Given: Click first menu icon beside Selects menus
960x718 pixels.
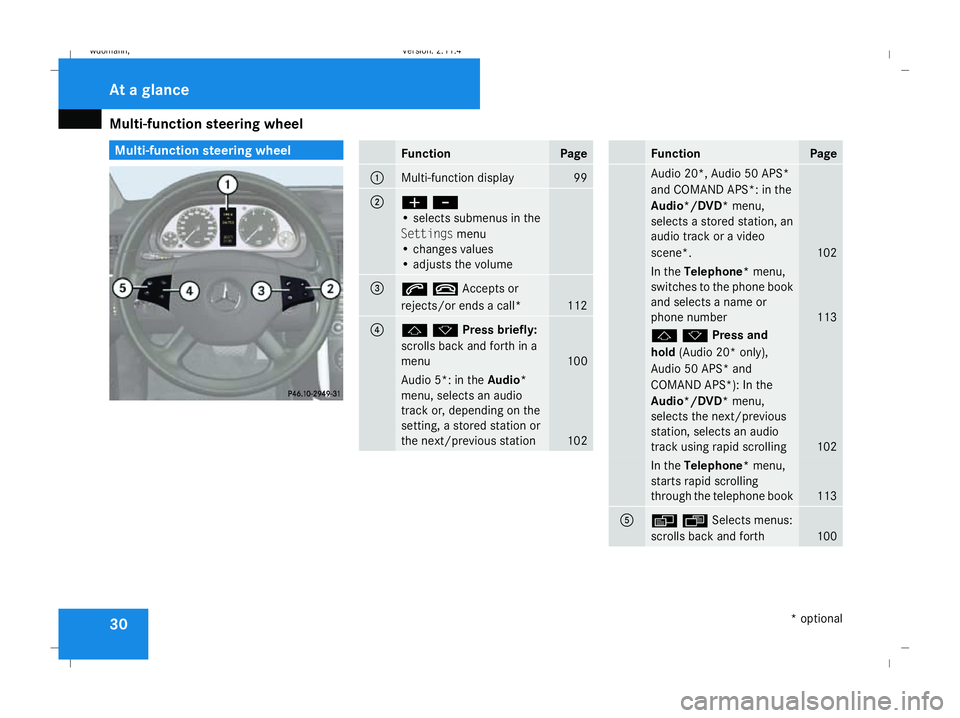Looking at the screenshot, I should [x=664, y=521].
